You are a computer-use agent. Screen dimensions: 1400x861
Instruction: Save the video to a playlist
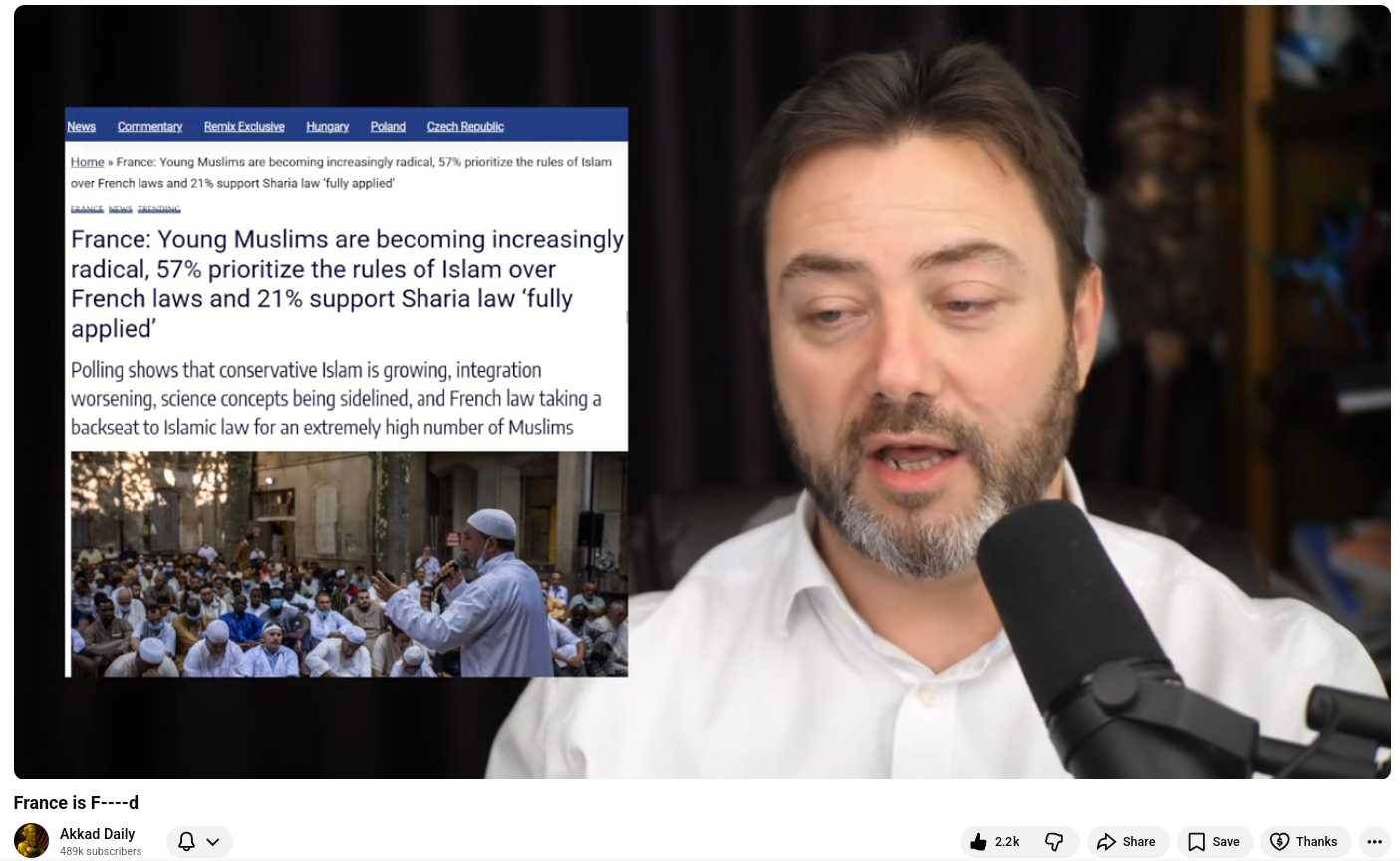(x=1213, y=842)
